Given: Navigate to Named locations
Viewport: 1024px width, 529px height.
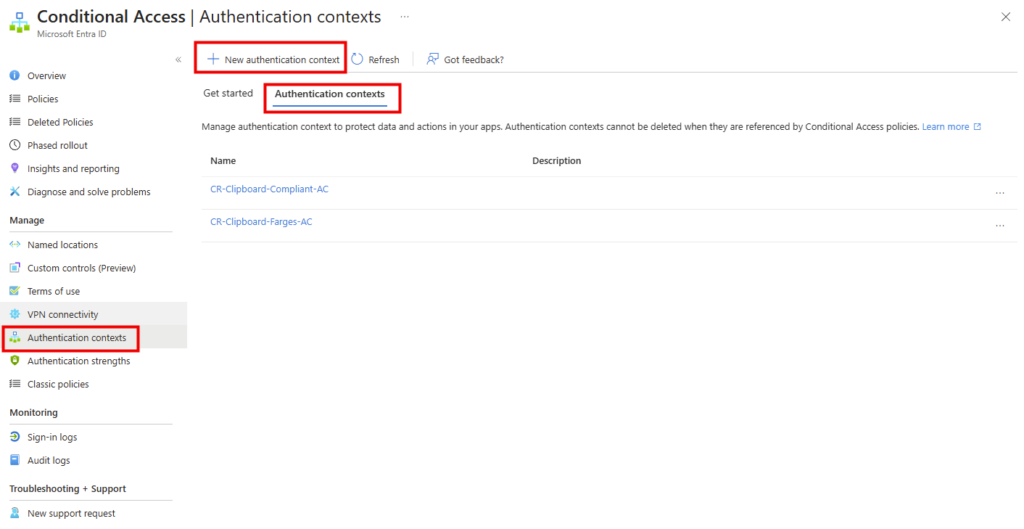Looking at the screenshot, I should coord(63,244).
